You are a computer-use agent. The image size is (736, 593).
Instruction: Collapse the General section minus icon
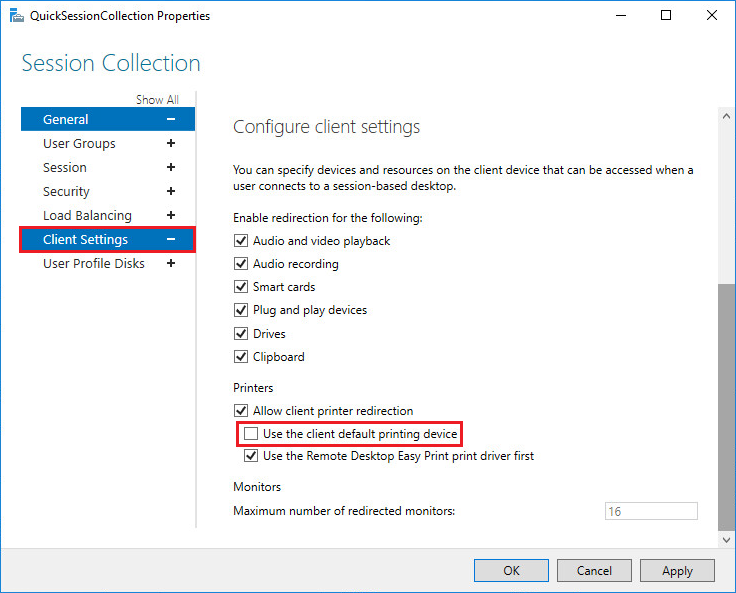coord(171,120)
